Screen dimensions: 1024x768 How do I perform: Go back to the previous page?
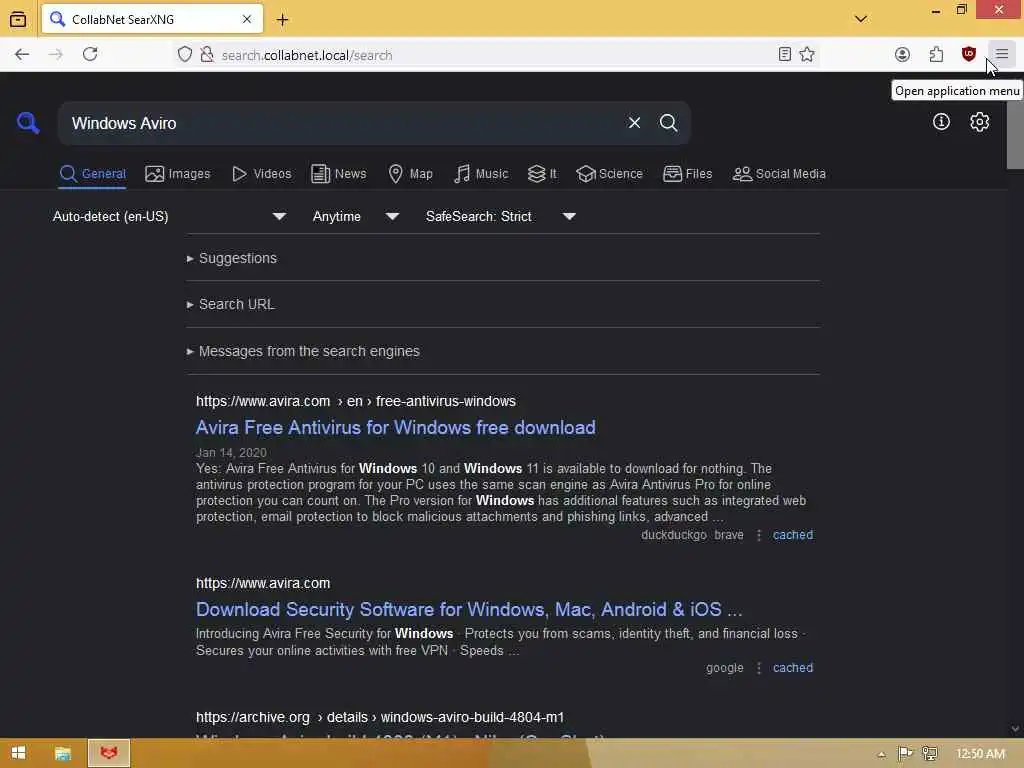coord(22,54)
